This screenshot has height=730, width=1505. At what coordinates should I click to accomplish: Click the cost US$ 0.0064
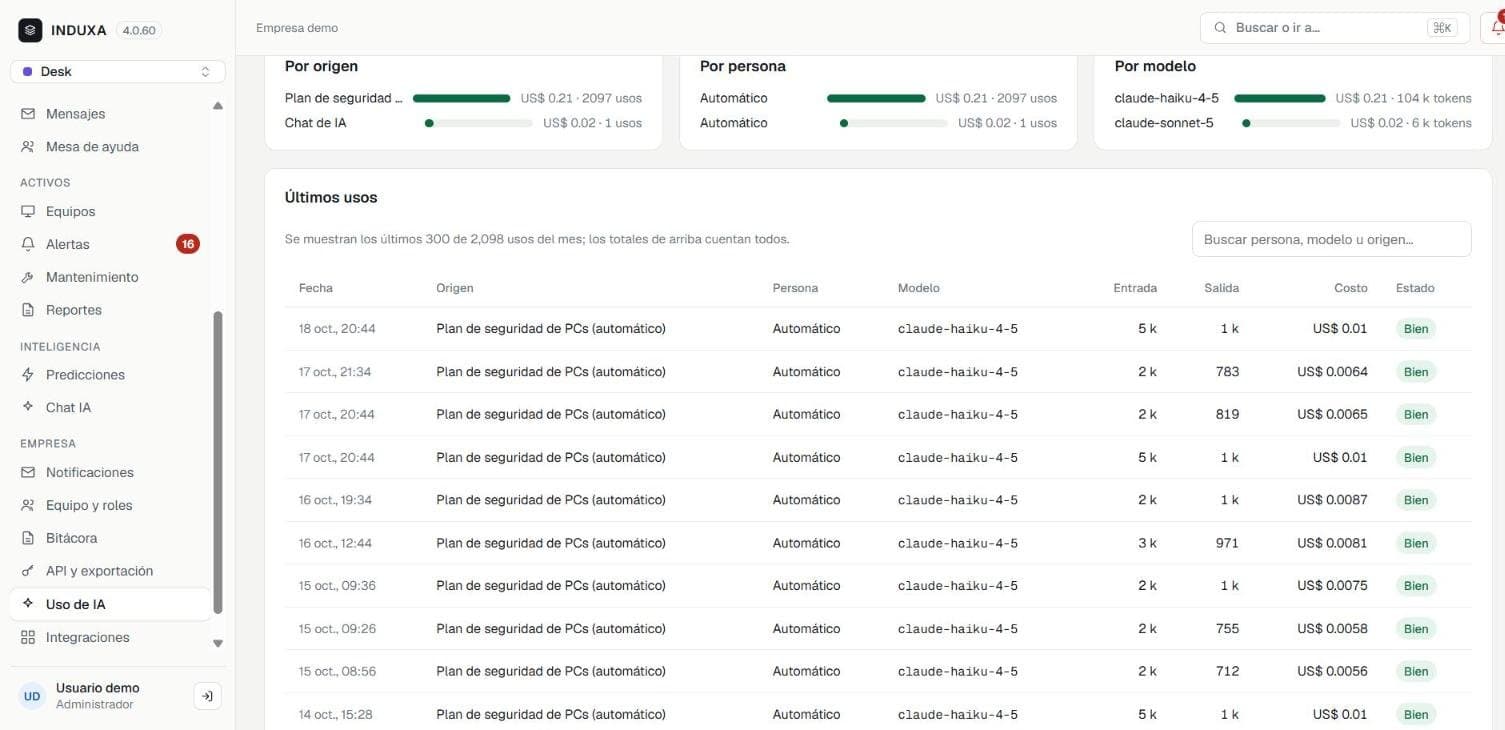point(1332,372)
